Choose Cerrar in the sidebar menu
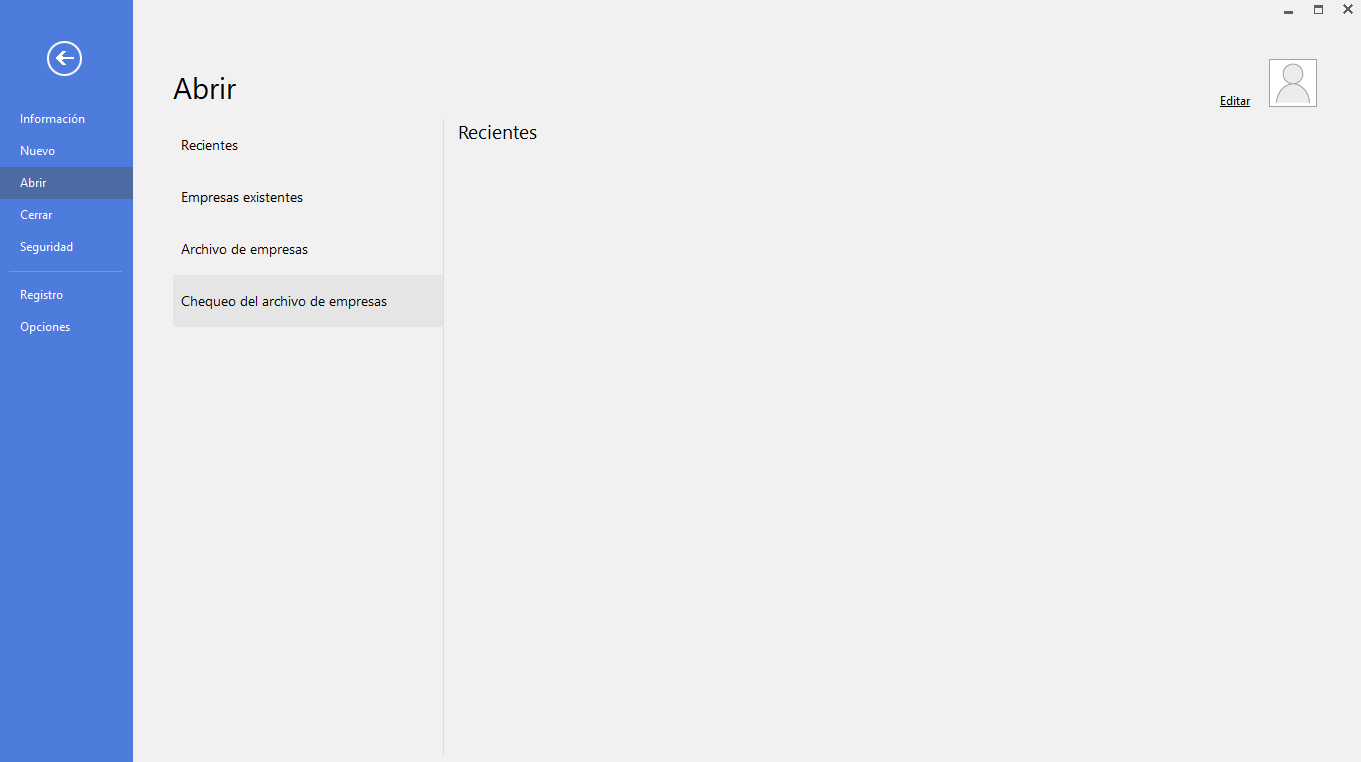The height and width of the screenshot is (762, 1361). pos(66,215)
